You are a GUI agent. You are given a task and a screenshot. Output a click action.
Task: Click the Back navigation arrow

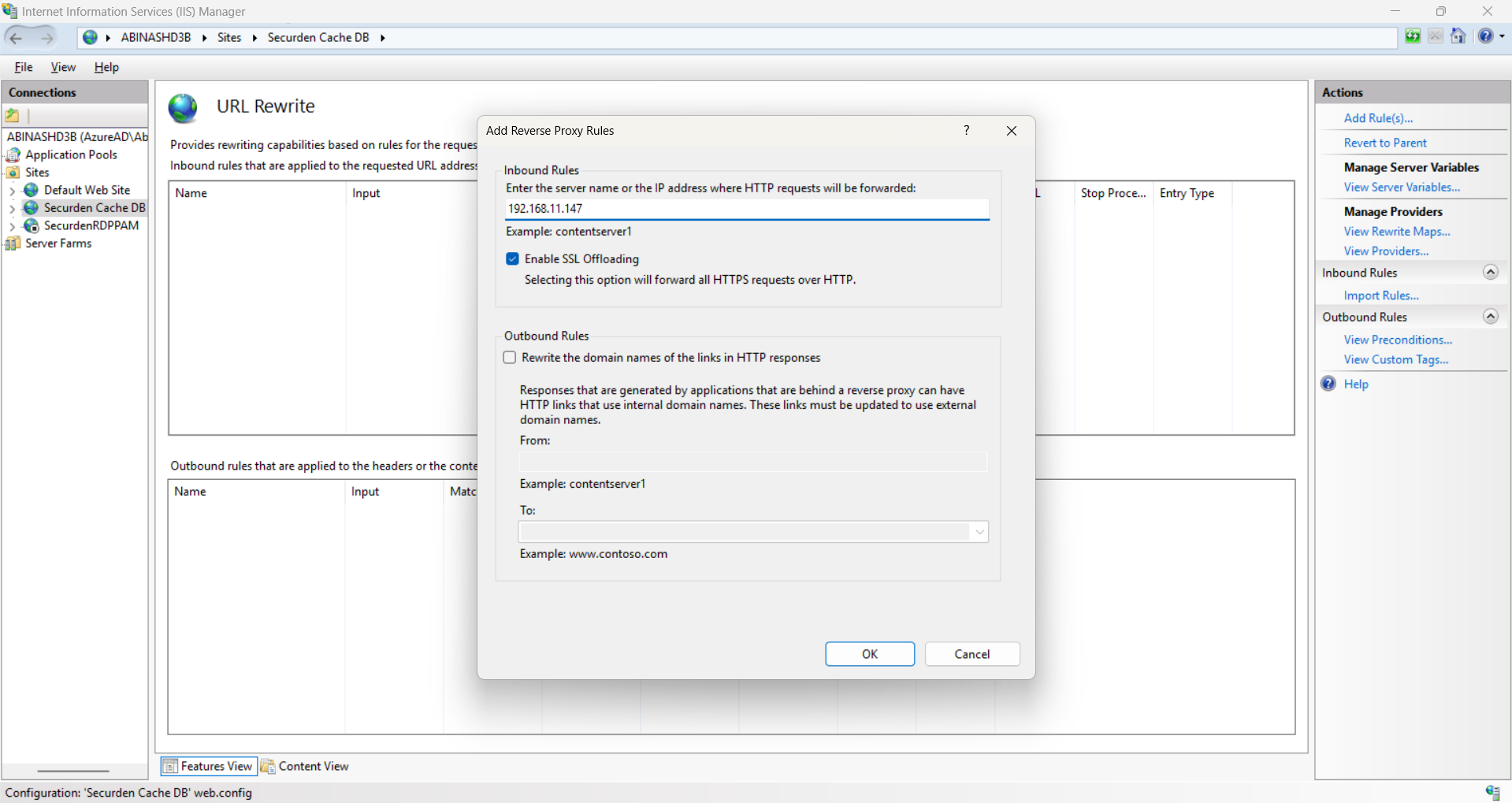[16, 37]
